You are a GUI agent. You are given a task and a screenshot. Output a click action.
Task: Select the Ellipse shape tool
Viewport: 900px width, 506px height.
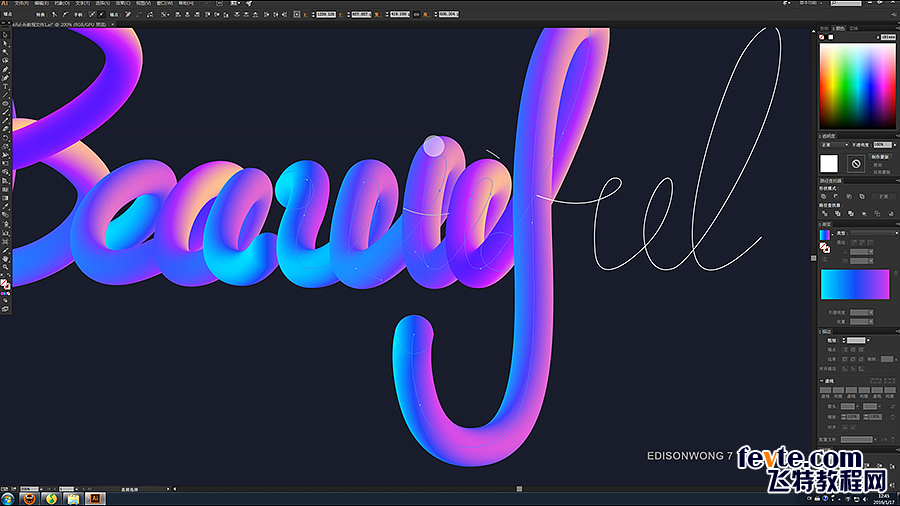[x=5, y=104]
